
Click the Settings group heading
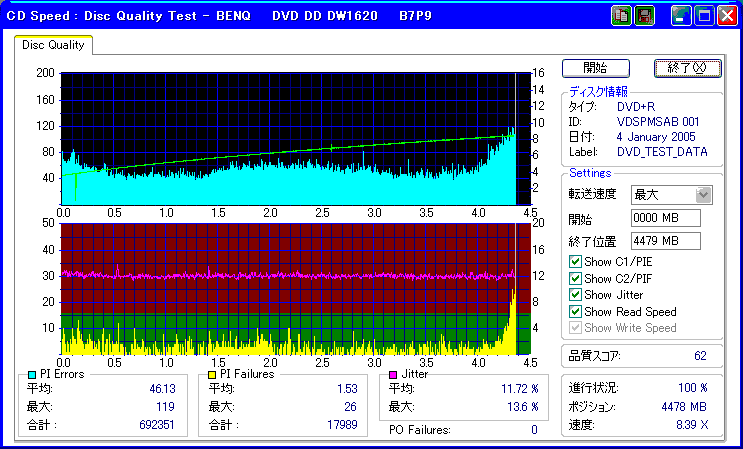click(590, 173)
